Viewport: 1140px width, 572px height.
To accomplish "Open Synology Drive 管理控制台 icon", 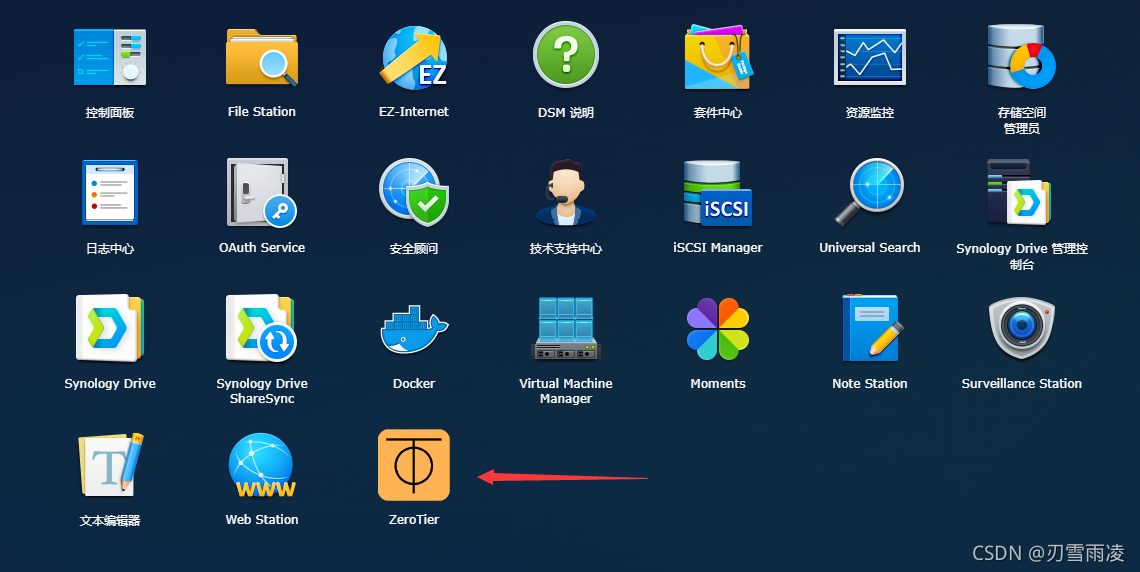I will (x=1019, y=193).
